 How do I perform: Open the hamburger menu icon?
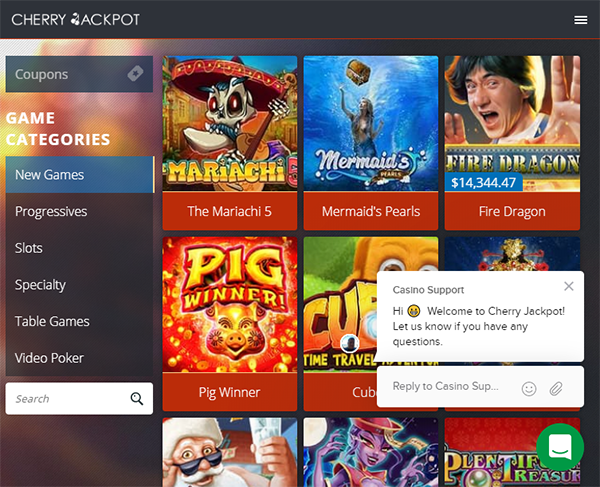pos(580,20)
